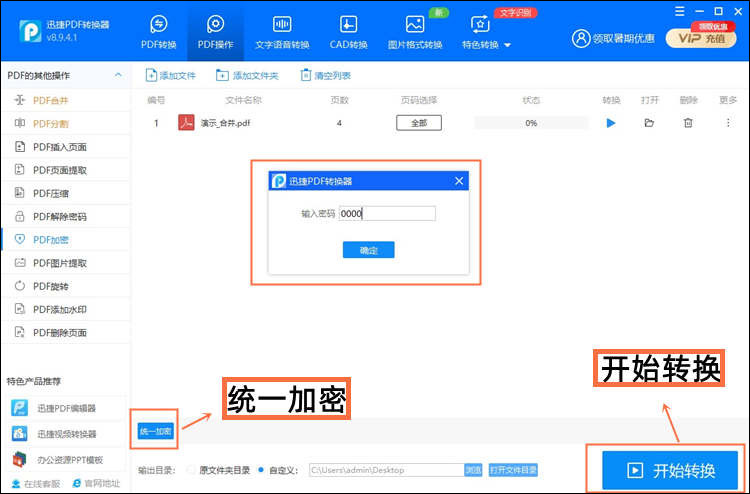Select PDF页面提取 in sidebar
The image size is (750, 494).
66,170
